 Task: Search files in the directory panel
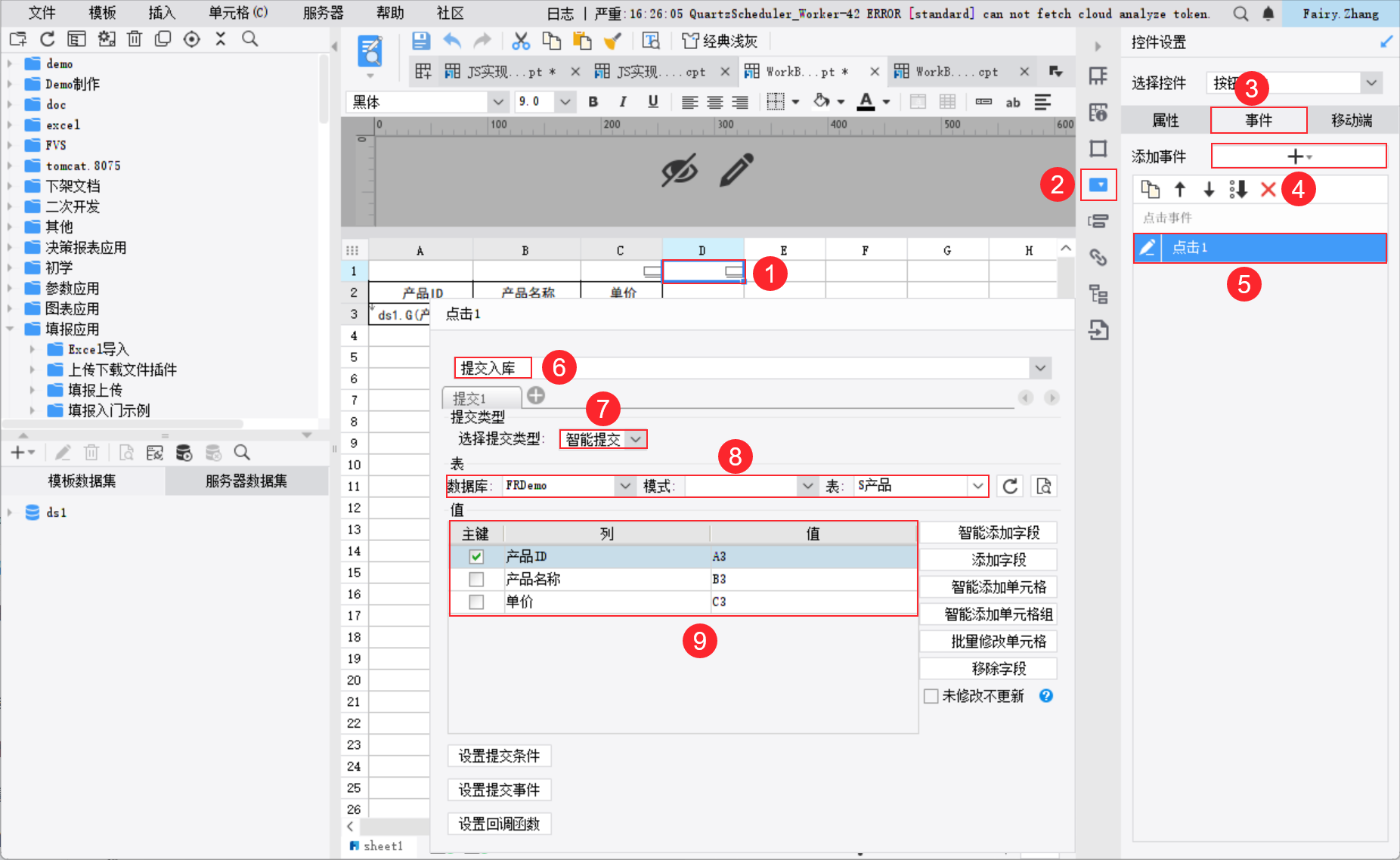pos(249,39)
